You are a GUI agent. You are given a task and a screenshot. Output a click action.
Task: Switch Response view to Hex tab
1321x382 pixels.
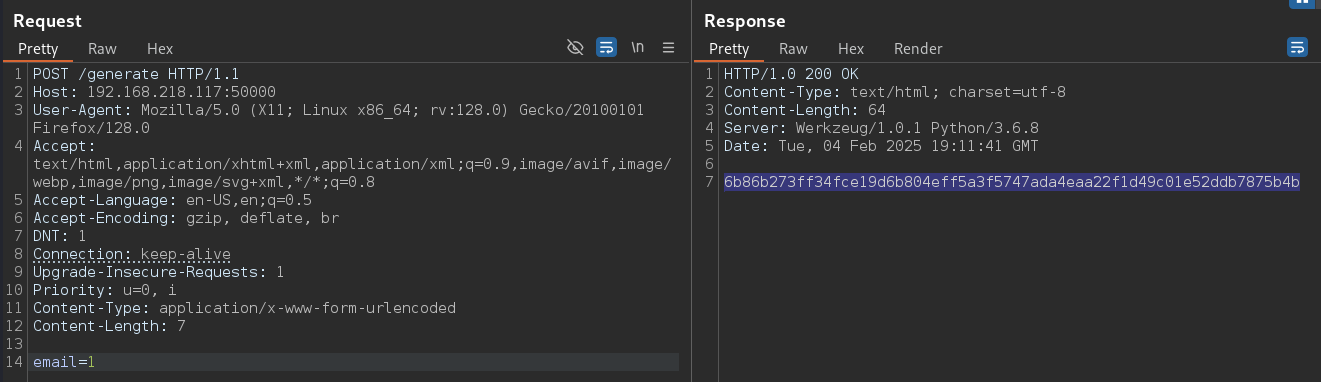(851, 48)
